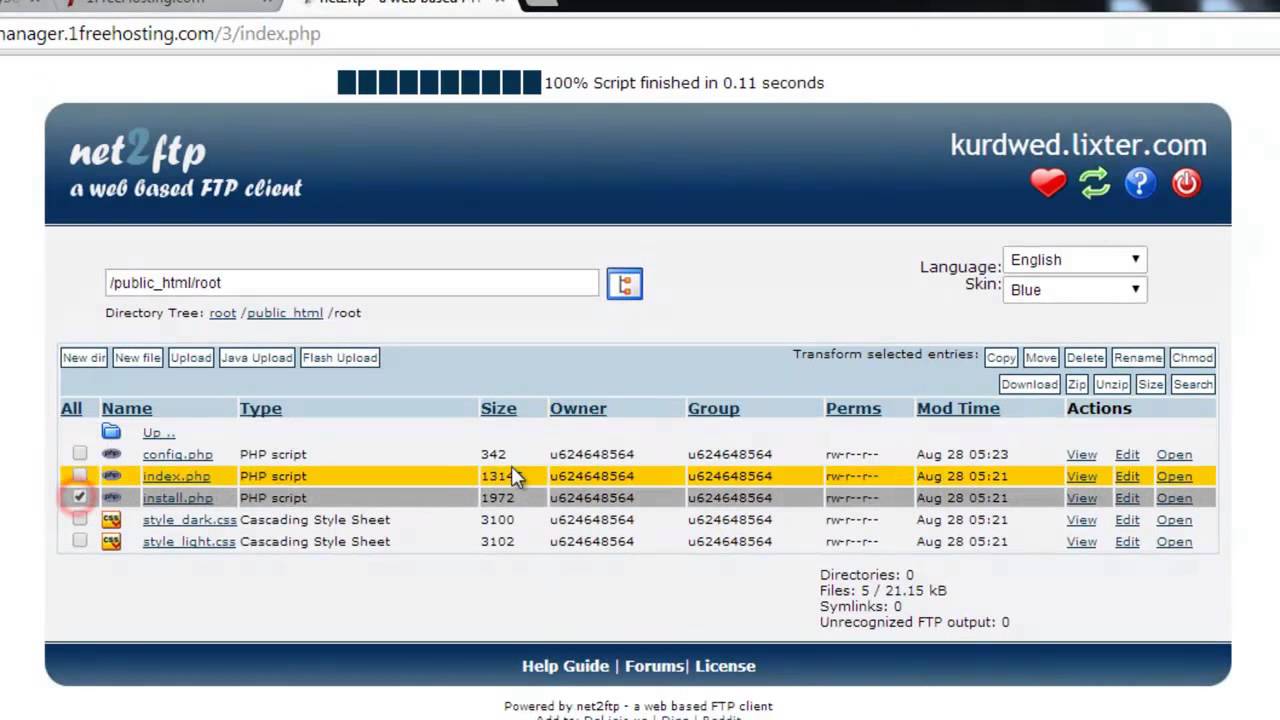Viewport: 1280px width, 720px height.
Task: Sort by Type column header
Action: pyautogui.click(x=261, y=408)
